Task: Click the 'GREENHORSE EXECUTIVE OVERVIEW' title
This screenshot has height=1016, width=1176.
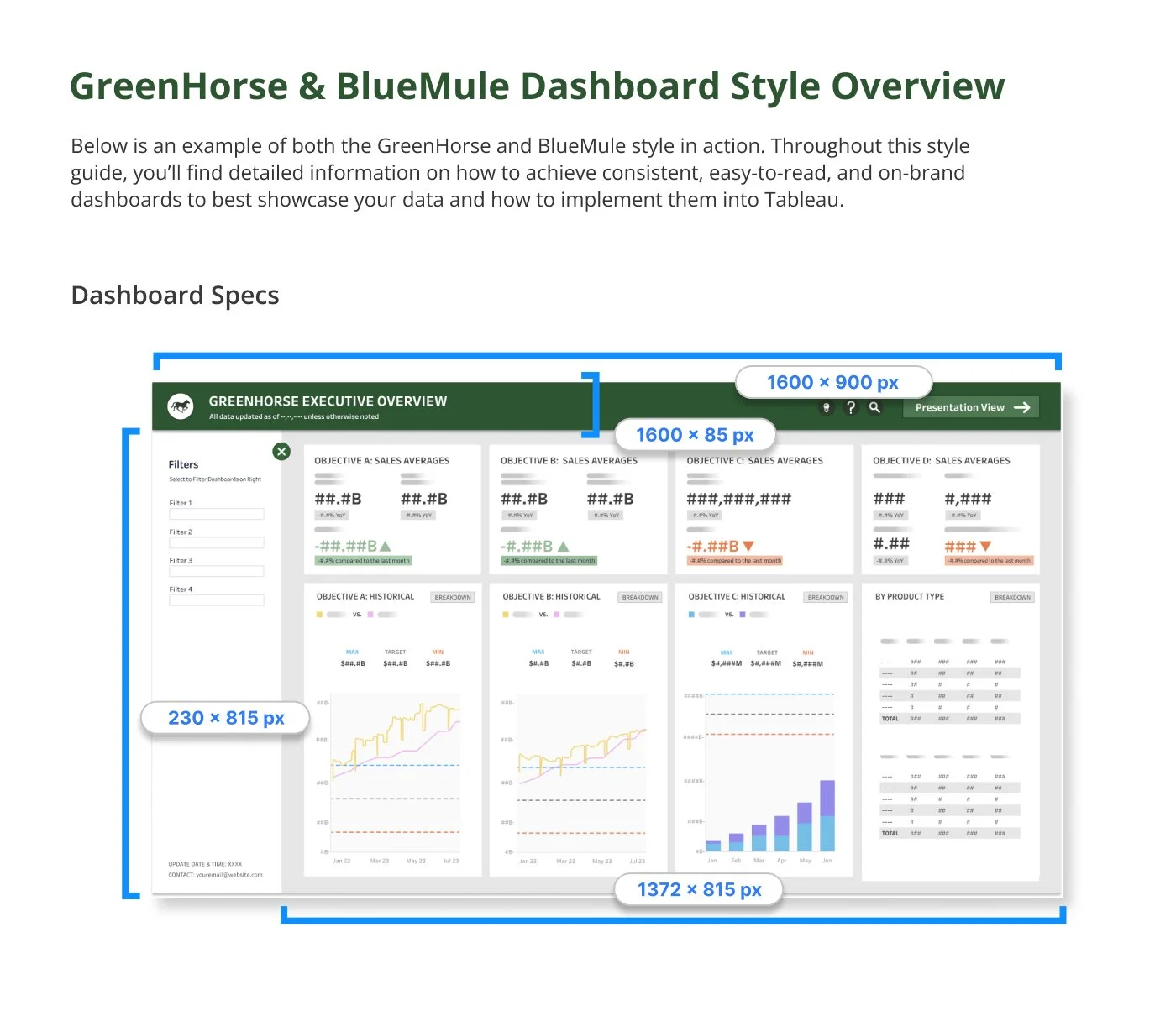Action: (328, 401)
